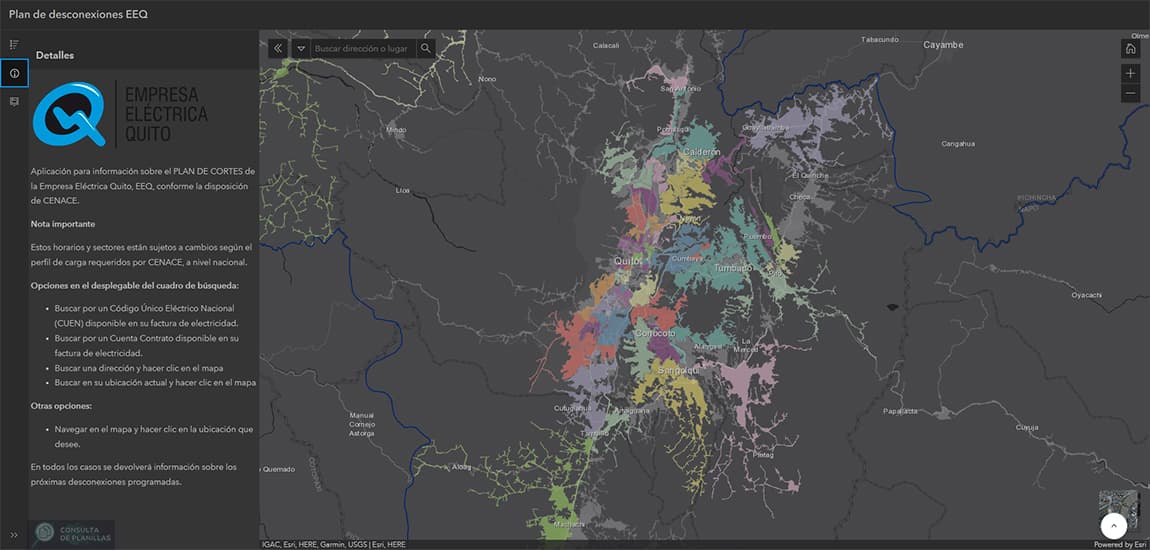
Task: Zoom in with the plus button
Action: tap(1130, 73)
